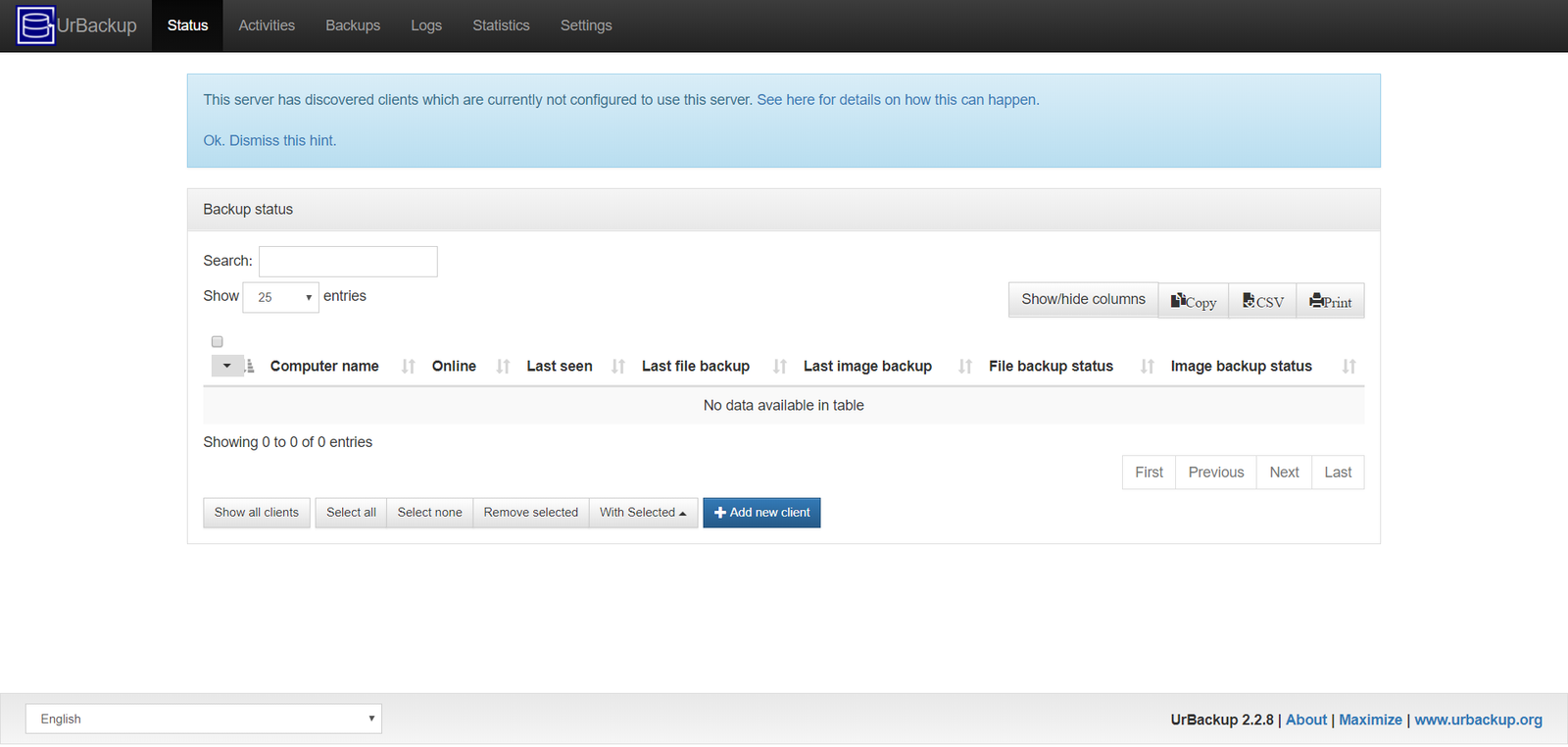Go to the Backups tab

353,25
